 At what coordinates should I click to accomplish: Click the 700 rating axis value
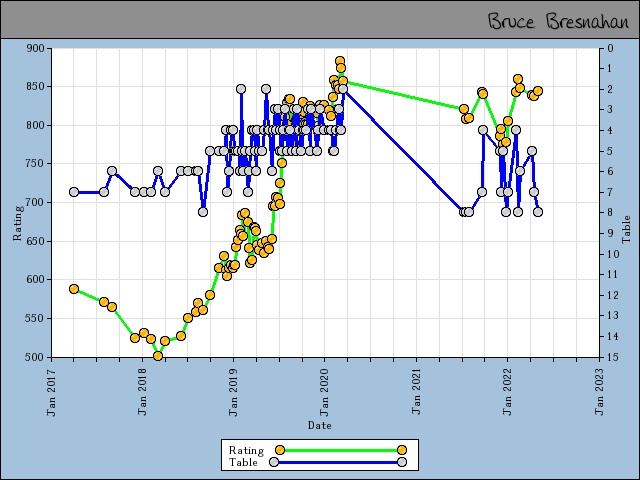pos(35,202)
